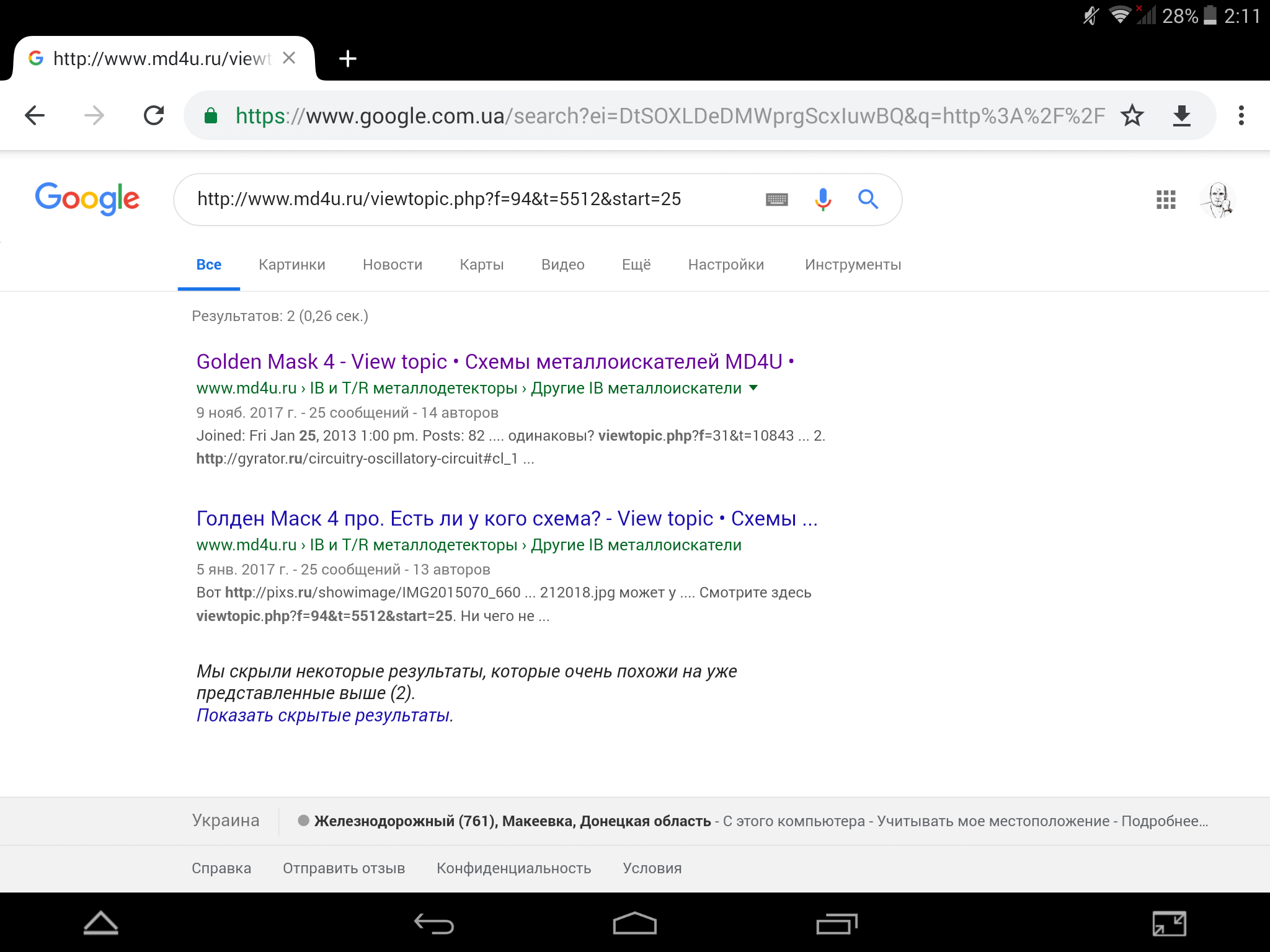The width and height of the screenshot is (1270, 952).
Task: Open the Google account avatar
Action: pyautogui.click(x=1218, y=200)
